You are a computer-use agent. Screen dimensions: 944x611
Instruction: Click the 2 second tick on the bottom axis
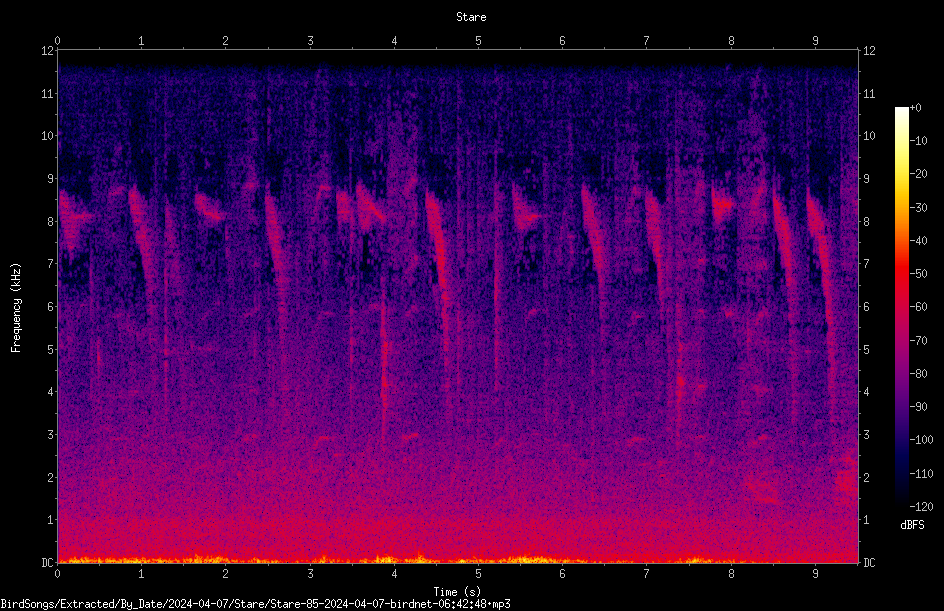coord(225,574)
